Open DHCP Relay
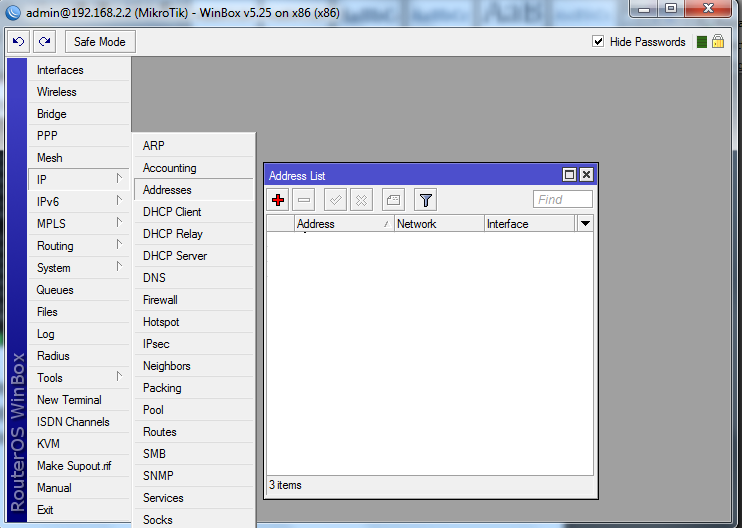The image size is (742, 528). [194, 234]
